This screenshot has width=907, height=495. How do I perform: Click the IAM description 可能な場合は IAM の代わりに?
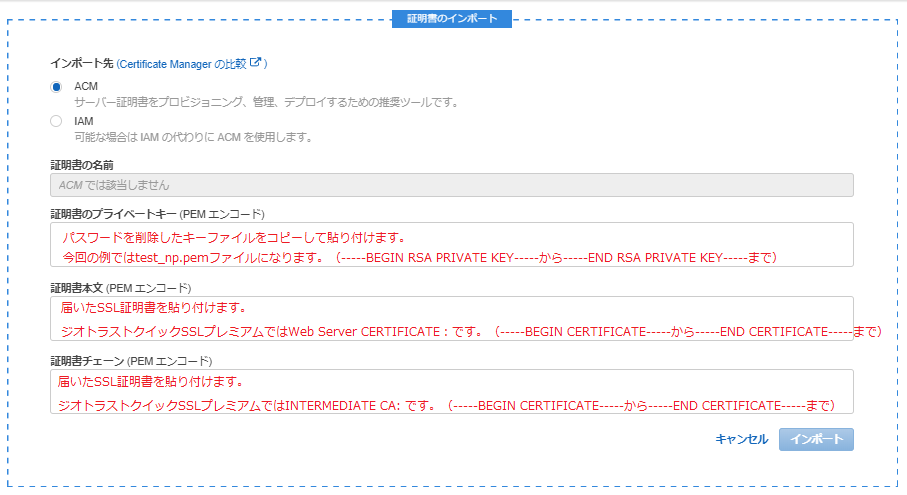point(194,137)
